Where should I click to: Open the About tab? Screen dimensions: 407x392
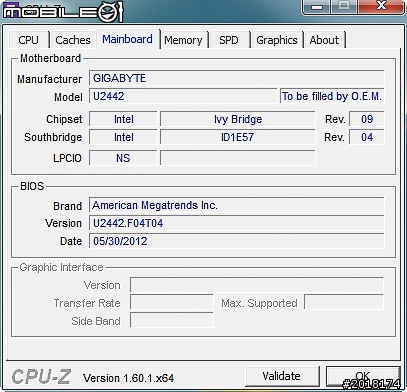click(324, 40)
